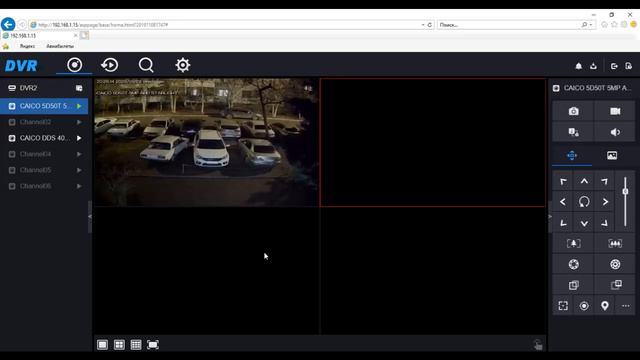Open more PTZ options ellipsis
This screenshot has height=360, width=640.
(625, 306)
